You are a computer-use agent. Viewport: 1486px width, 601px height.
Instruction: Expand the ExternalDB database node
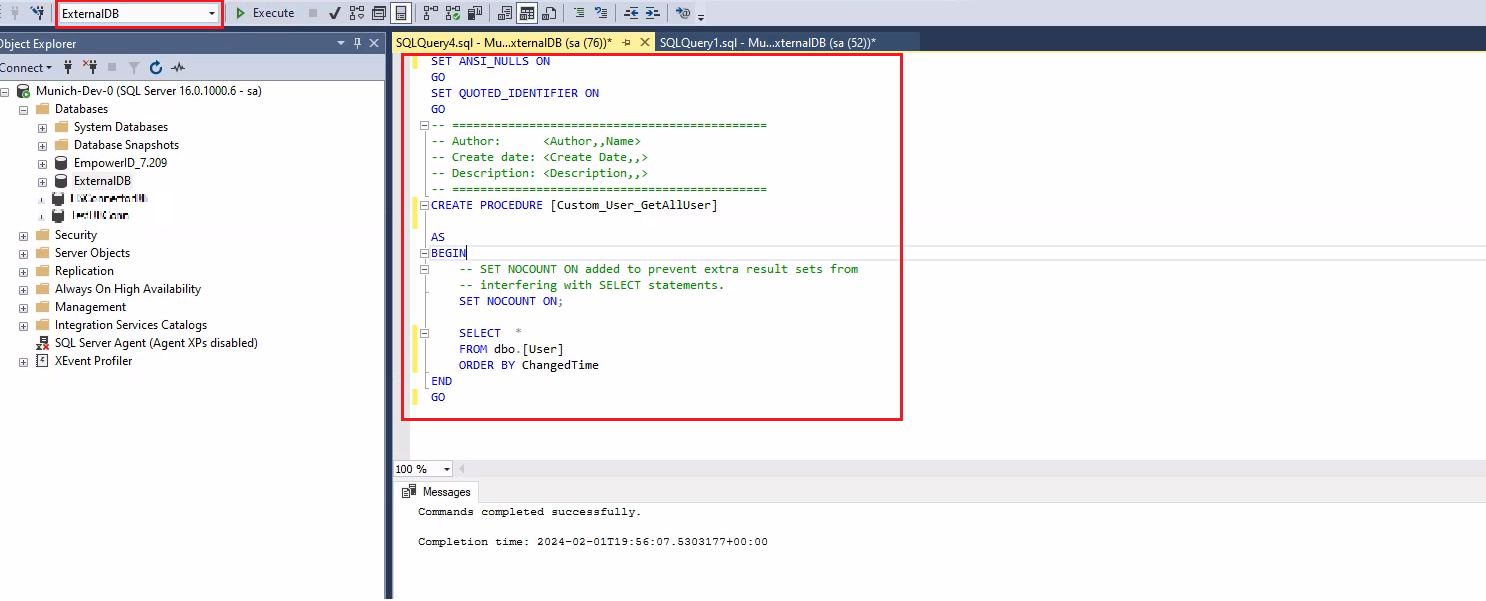coord(42,181)
